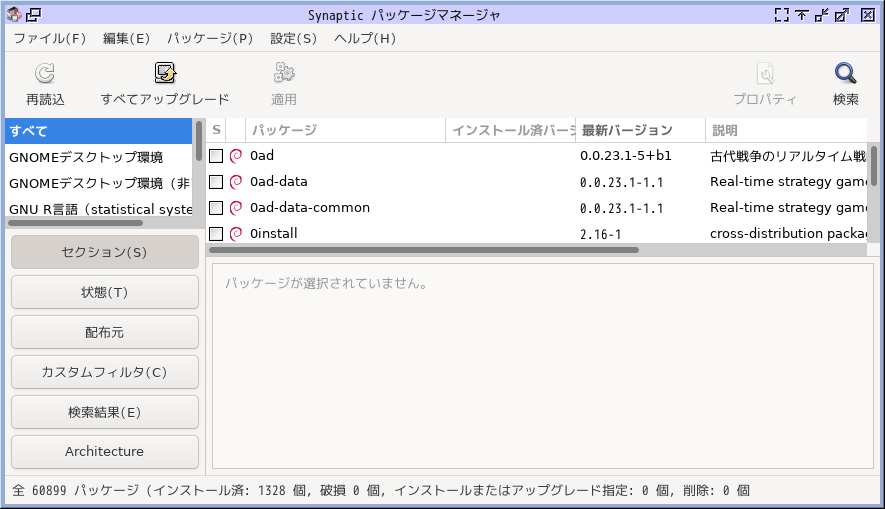The height and width of the screenshot is (509, 885).
Task: Open プロパティ properties toolbar icon
Action: [x=765, y=73]
